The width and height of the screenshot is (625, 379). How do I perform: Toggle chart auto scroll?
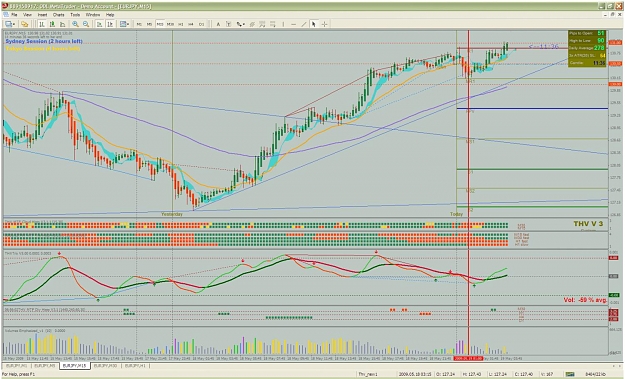click(99, 24)
